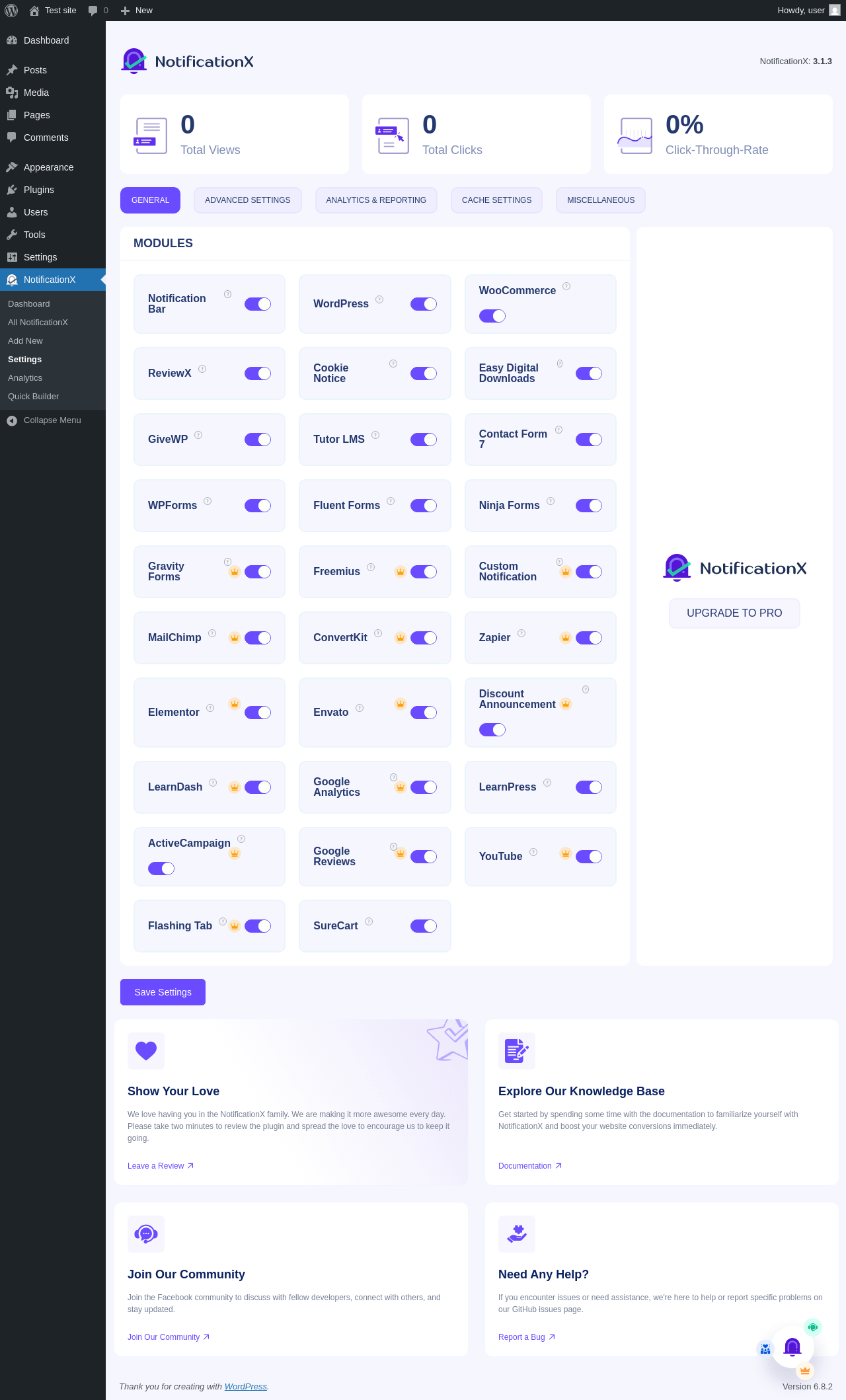Click the Click-Through-Rate chart icon
This screenshot has width=846, height=1400.
coord(635,135)
